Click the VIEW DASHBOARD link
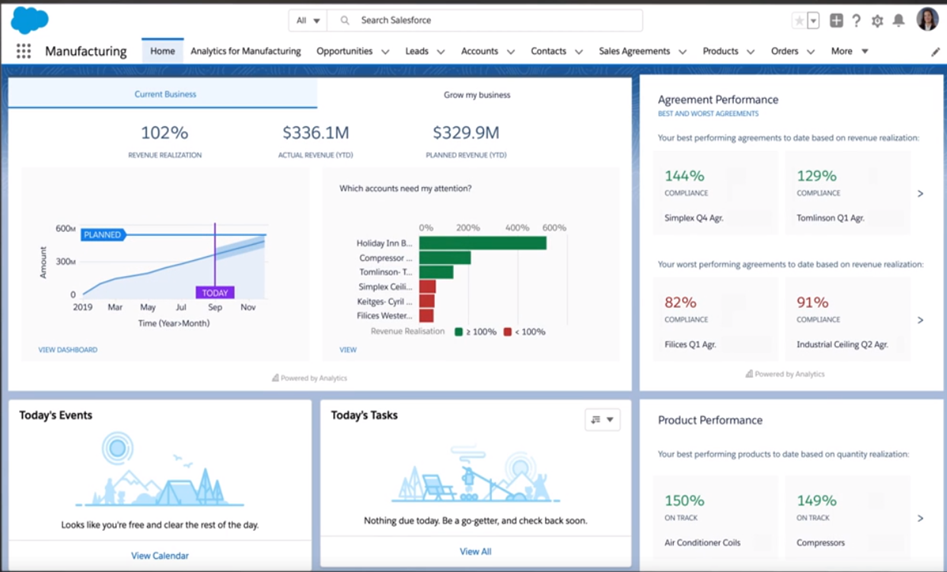This screenshot has width=947, height=572. 68,350
